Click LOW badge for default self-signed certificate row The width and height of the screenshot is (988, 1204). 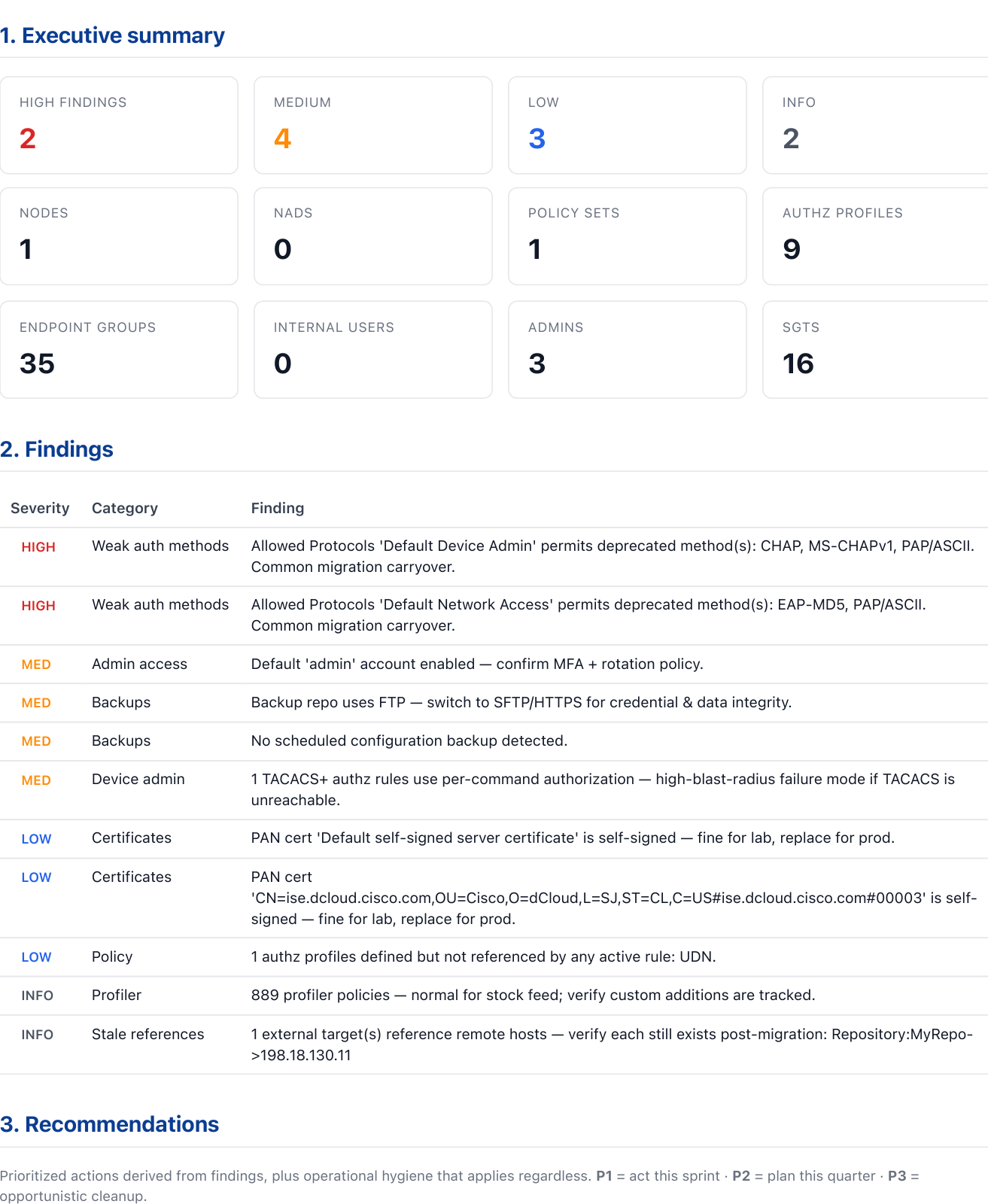[36, 839]
